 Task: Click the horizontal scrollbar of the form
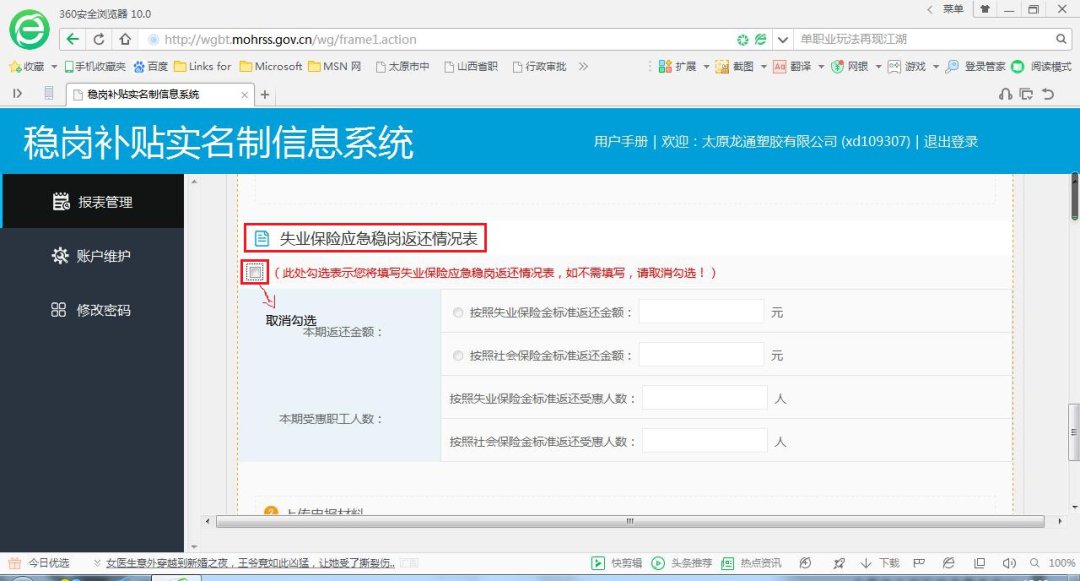pyautogui.click(x=630, y=521)
